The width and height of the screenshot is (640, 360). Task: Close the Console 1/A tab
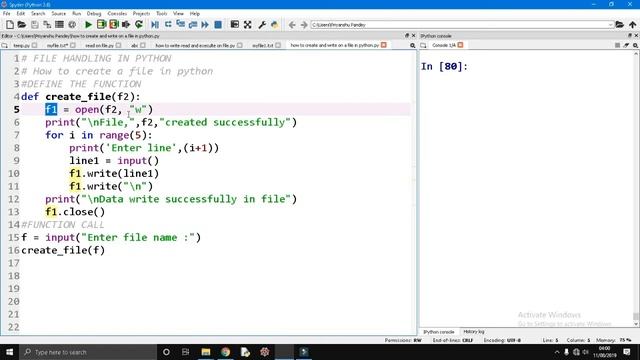pyautogui.click(x=460, y=45)
